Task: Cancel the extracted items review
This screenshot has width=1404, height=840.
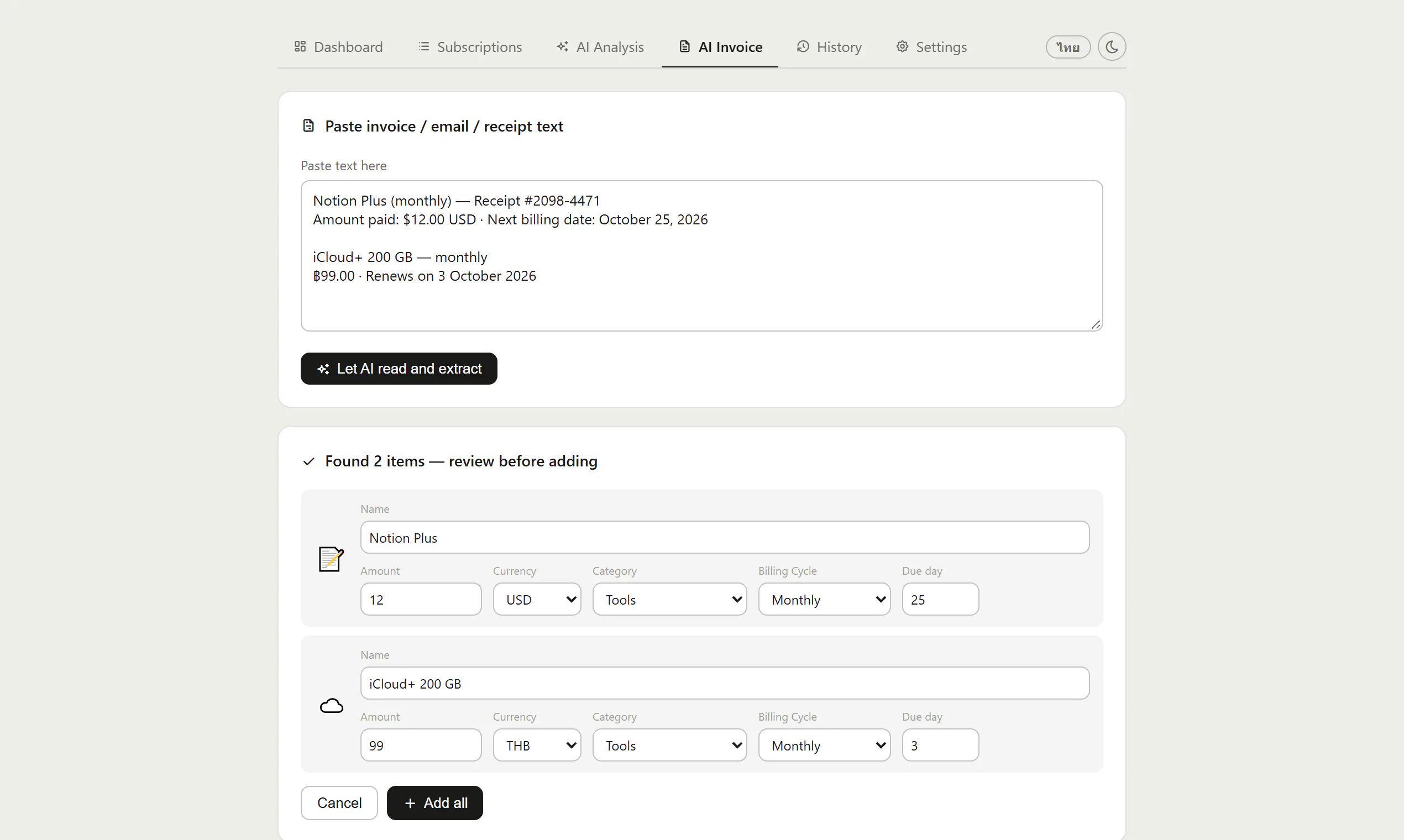Action: [x=339, y=802]
